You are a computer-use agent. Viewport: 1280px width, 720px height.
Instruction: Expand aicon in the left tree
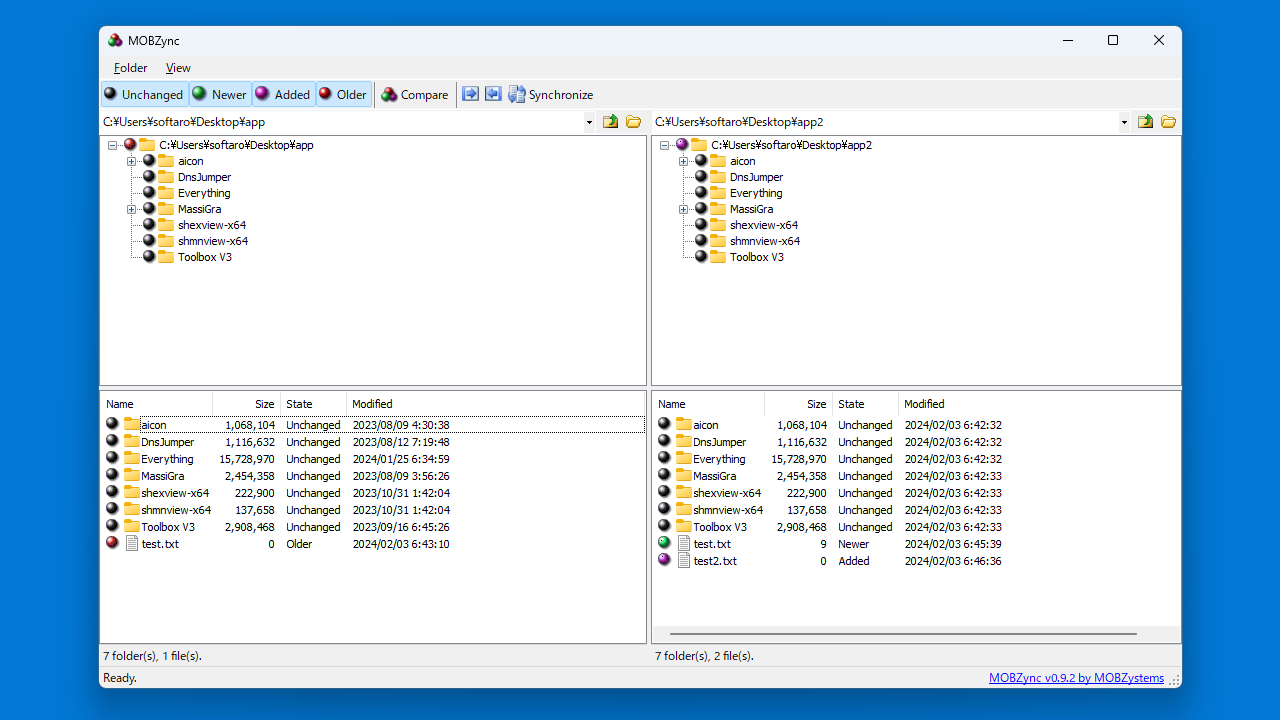tap(131, 161)
